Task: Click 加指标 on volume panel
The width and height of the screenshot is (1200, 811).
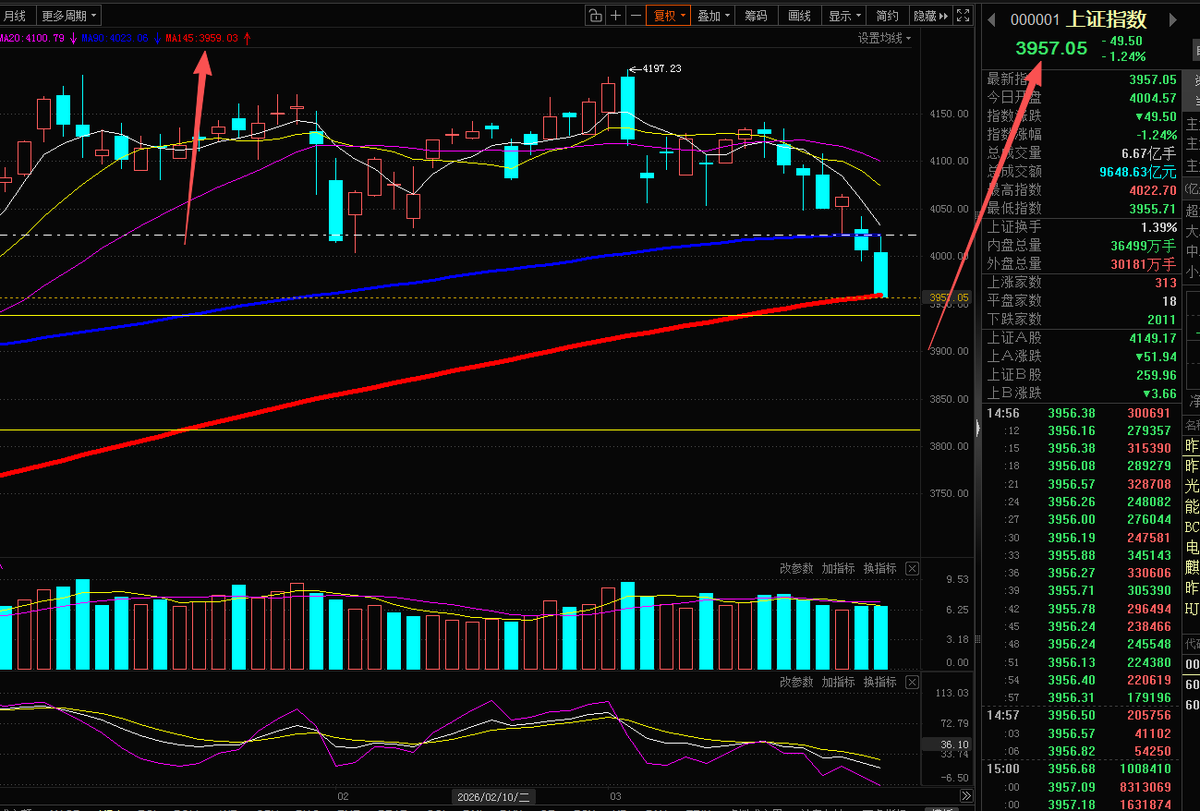Action: click(838, 568)
